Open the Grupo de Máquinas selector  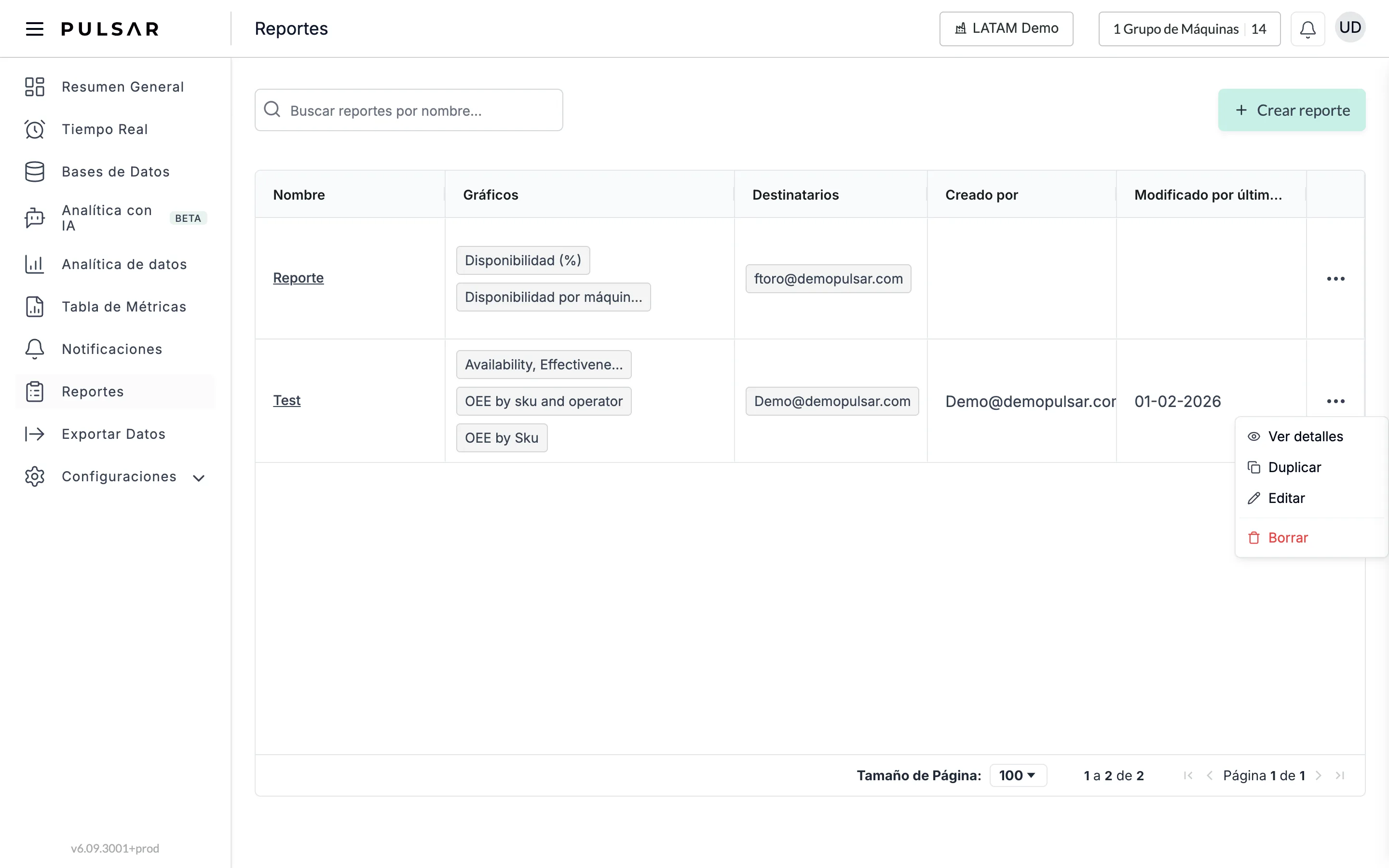(1189, 29)
